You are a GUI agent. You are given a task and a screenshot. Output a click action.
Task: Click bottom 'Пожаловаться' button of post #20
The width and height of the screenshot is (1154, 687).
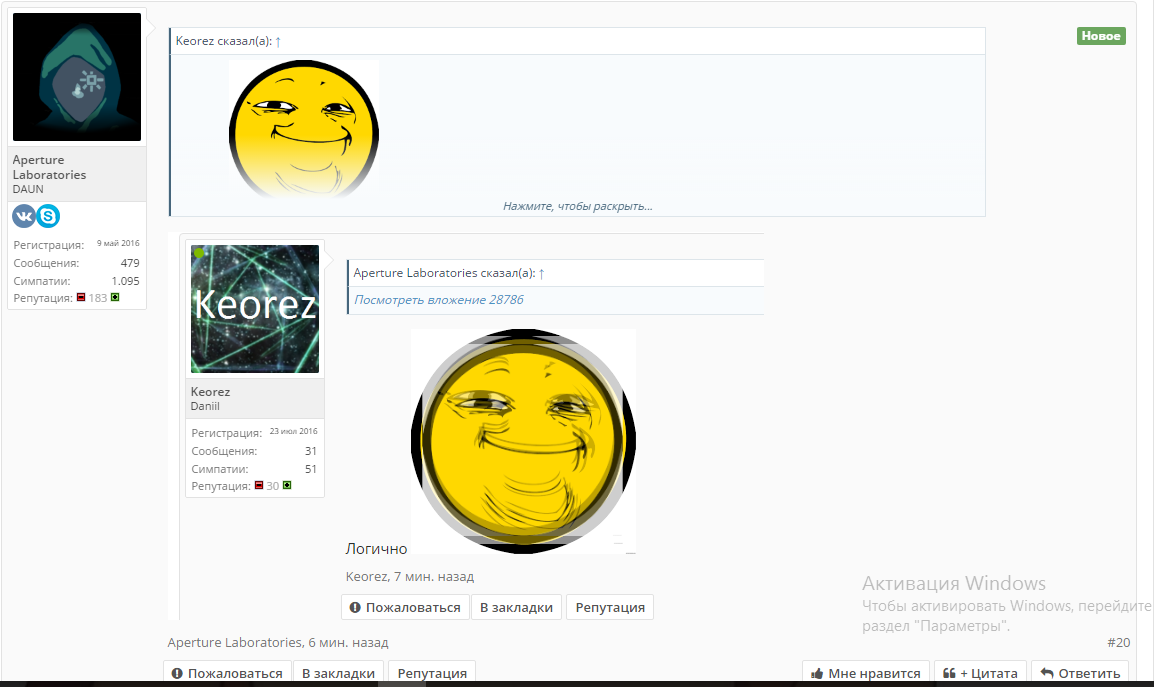coord(227,673)
